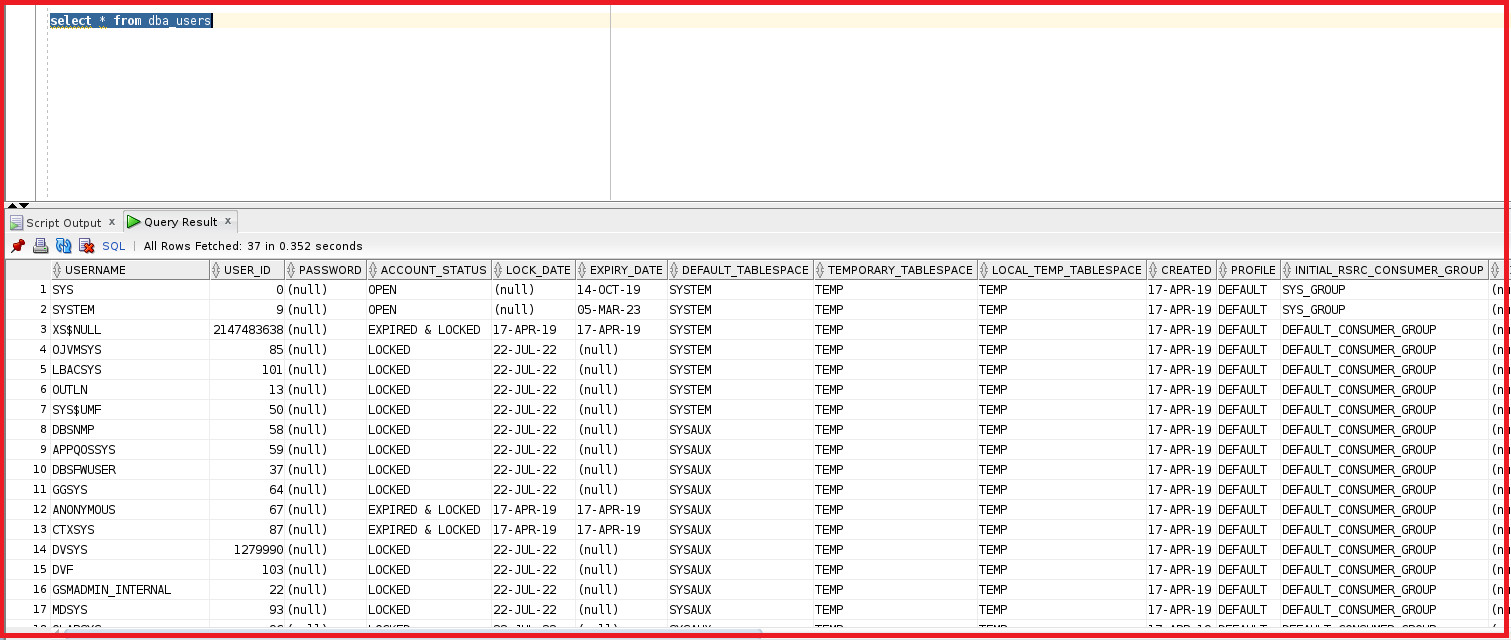This screenshot has height=640, width=1511.
Task: Click the GGSYS username cell
Action: (x=129, y=490)
